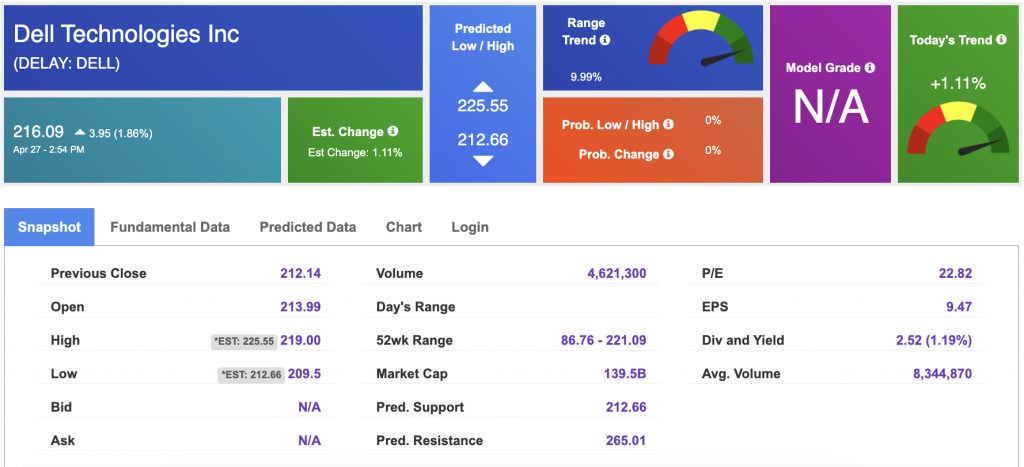Click the Prob. Change info icon
Image resolution: width=1024 pixels, height=467 pixels.
668,154
